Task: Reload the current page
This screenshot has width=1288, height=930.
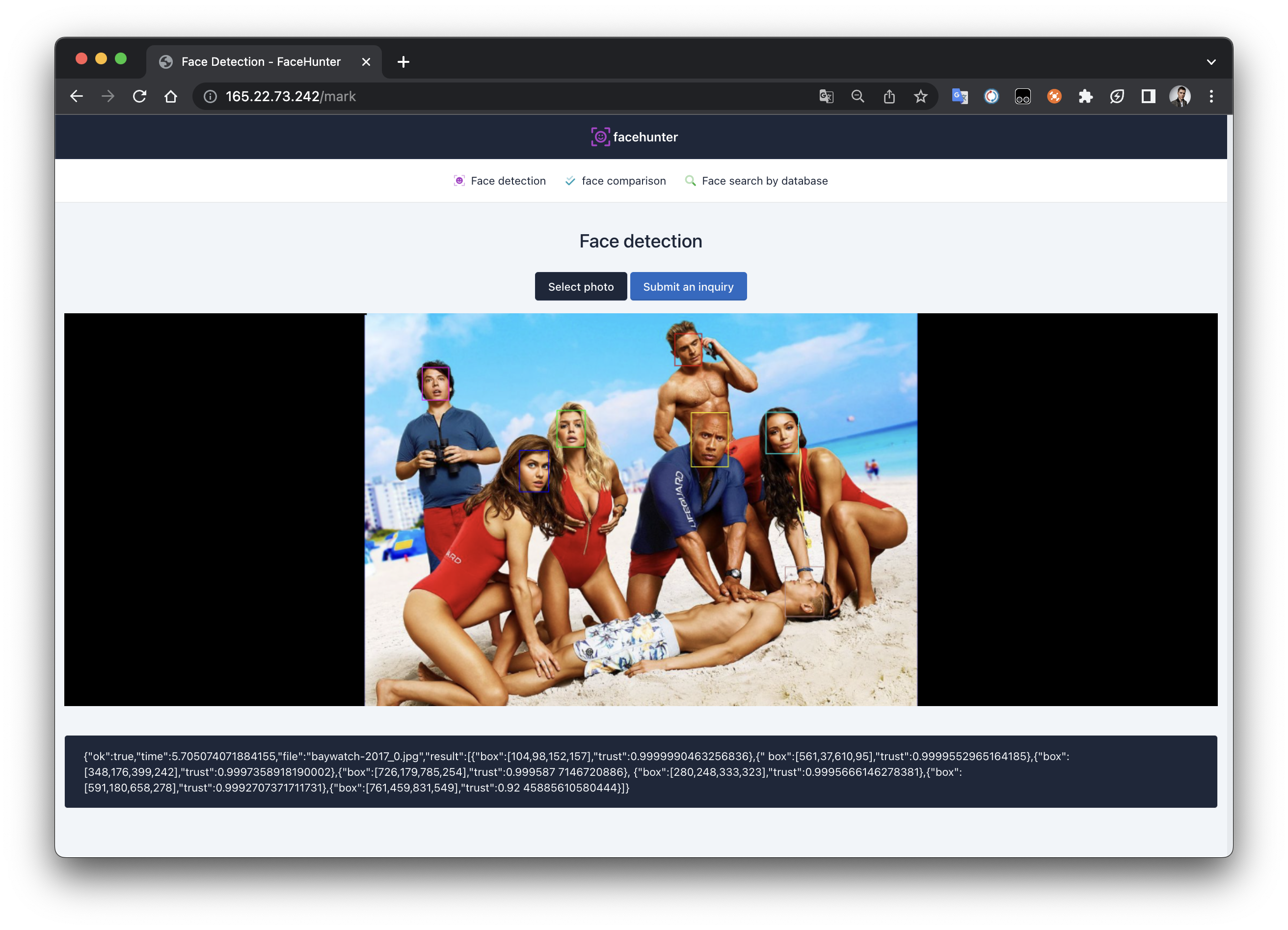Action: pyautogui.click(x=140, y=97)
